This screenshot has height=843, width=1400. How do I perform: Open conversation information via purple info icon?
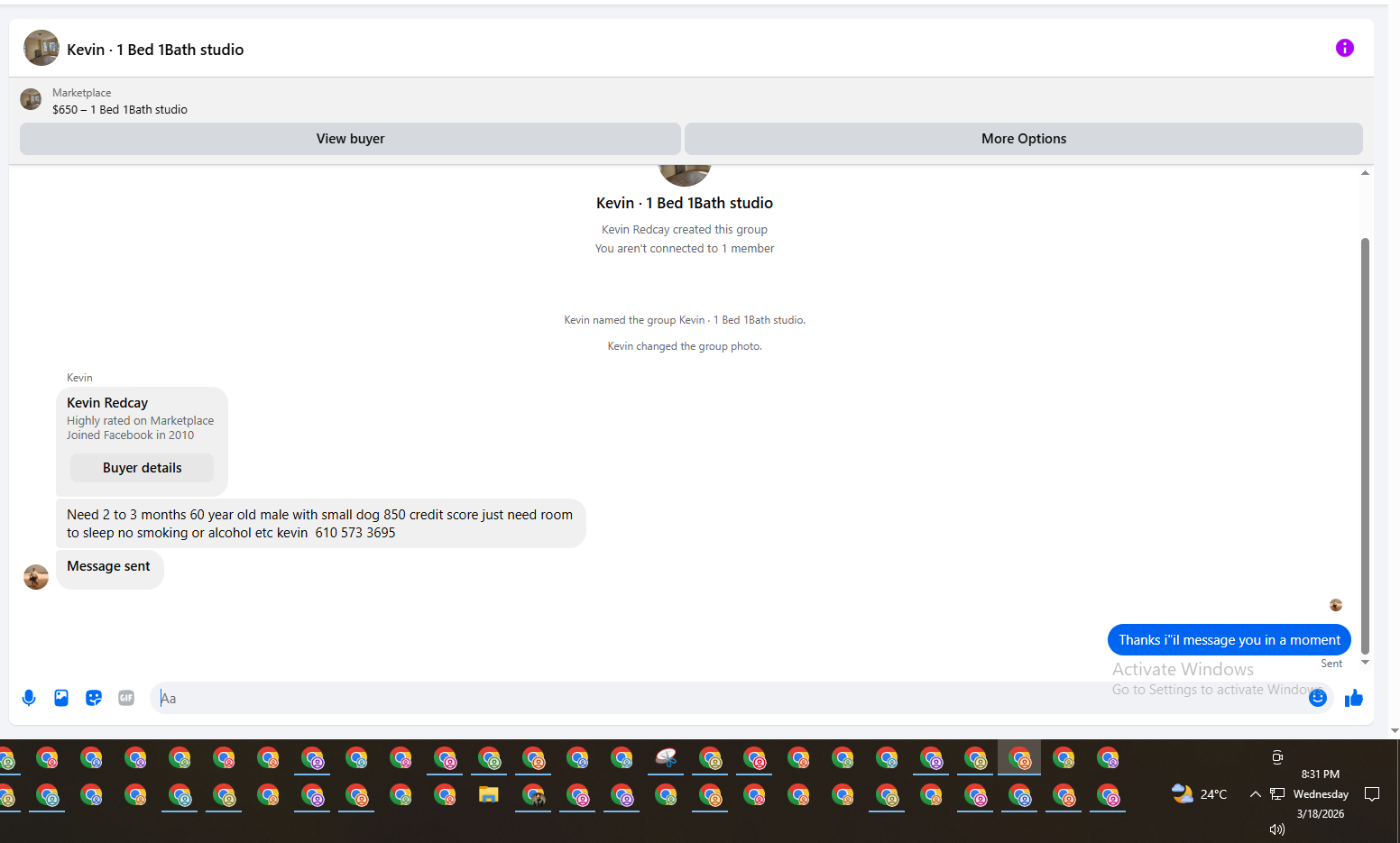1344,48
